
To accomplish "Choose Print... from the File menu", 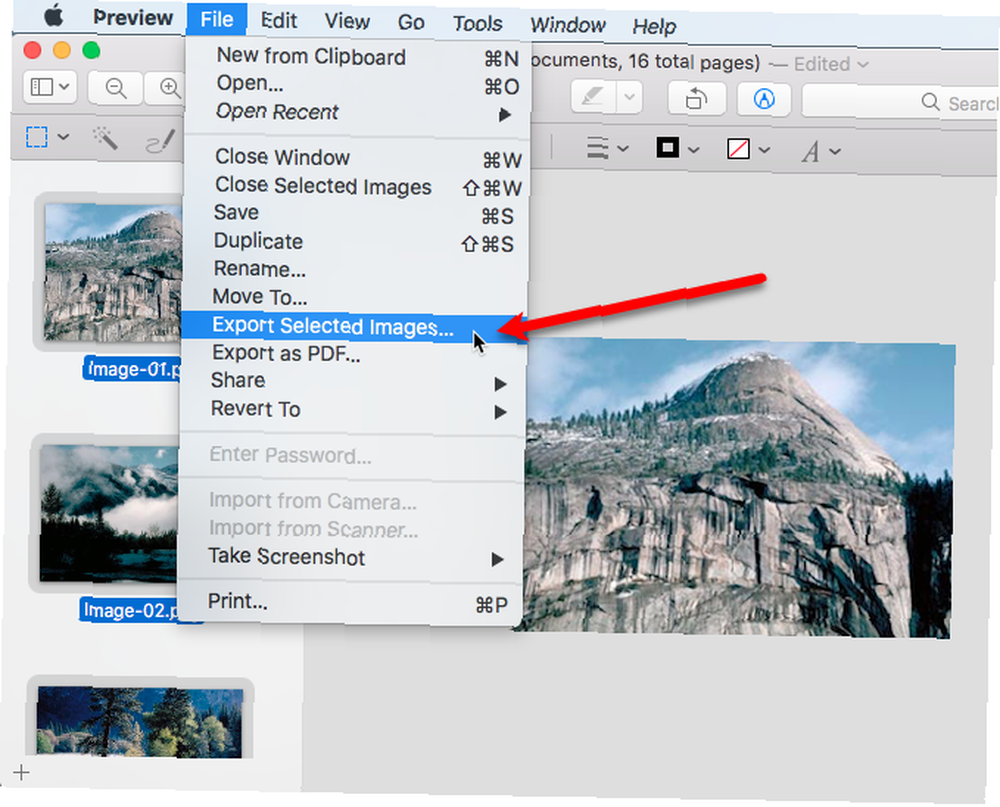I will pos(350,602).
